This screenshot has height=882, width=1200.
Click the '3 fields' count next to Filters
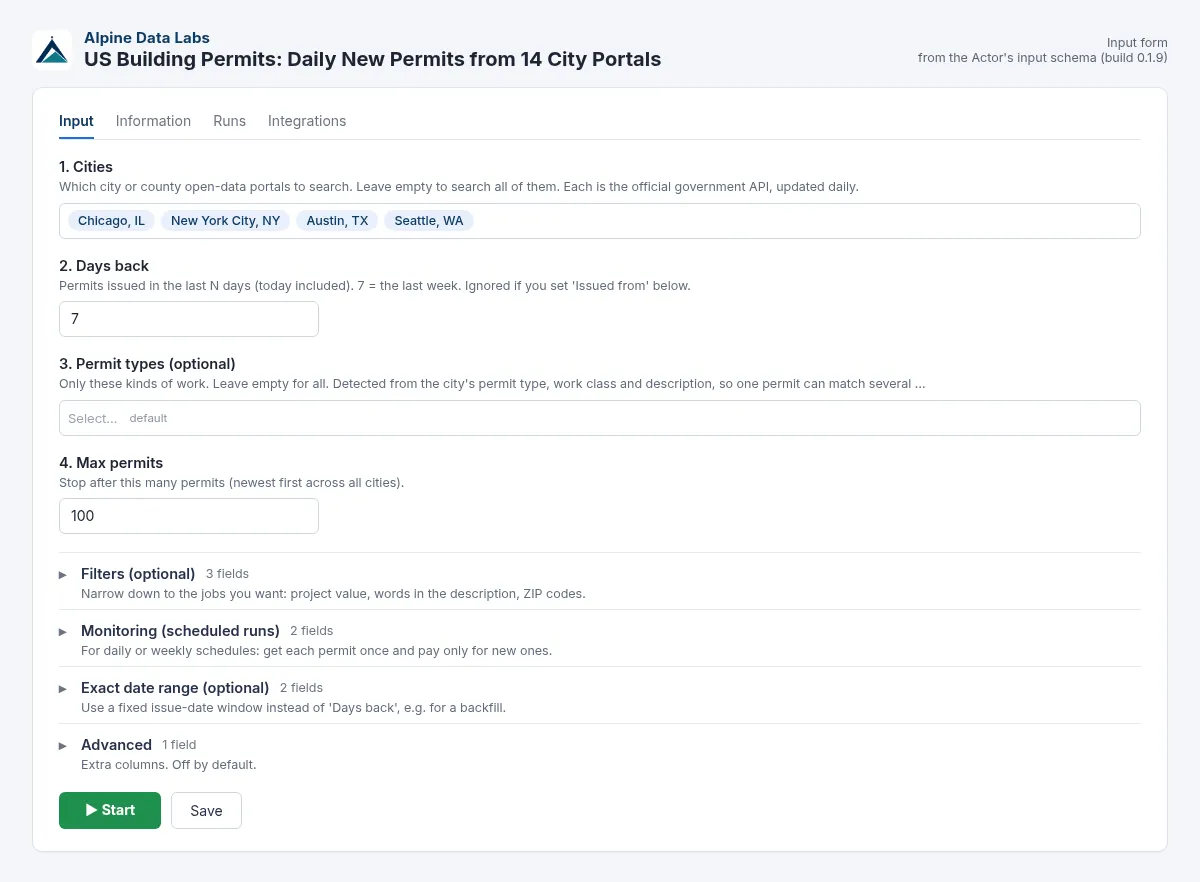[227, 574]
